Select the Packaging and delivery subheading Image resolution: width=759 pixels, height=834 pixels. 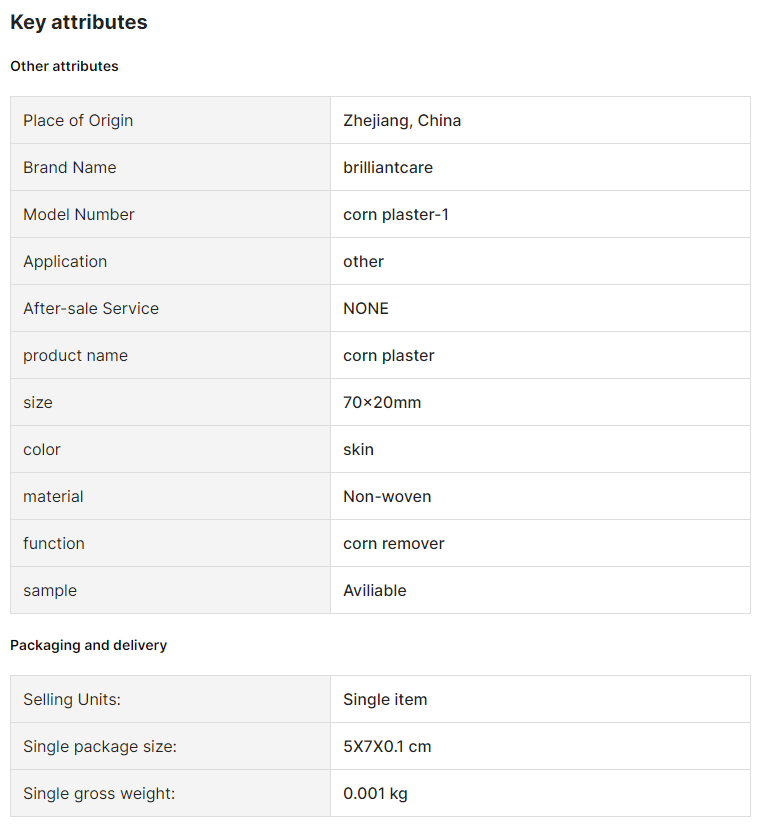point(88,645)
